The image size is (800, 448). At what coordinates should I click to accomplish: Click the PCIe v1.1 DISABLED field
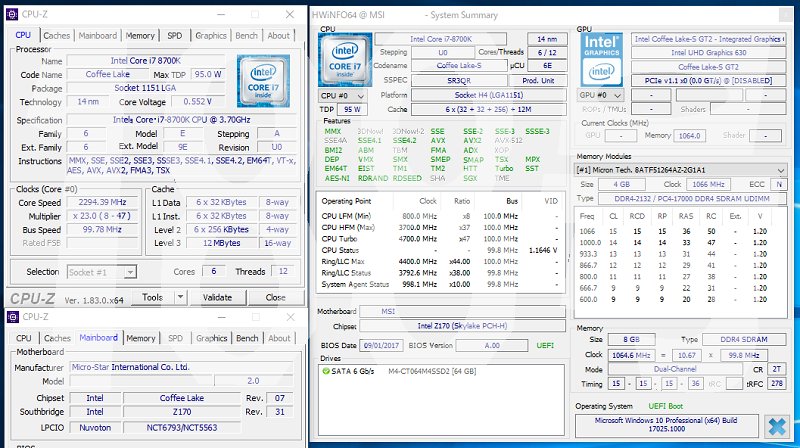point(708,81)
